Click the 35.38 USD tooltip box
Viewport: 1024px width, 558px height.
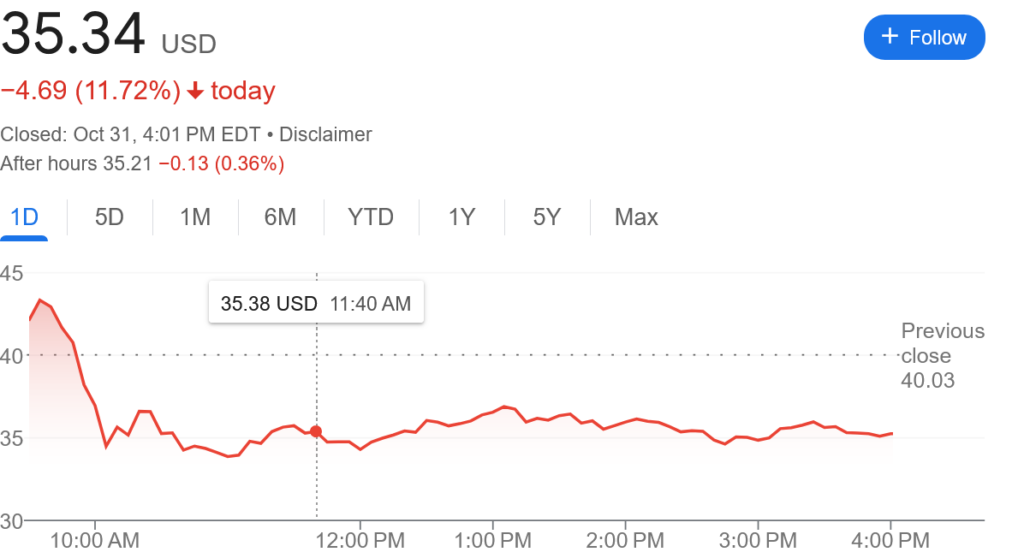(316, 303)
